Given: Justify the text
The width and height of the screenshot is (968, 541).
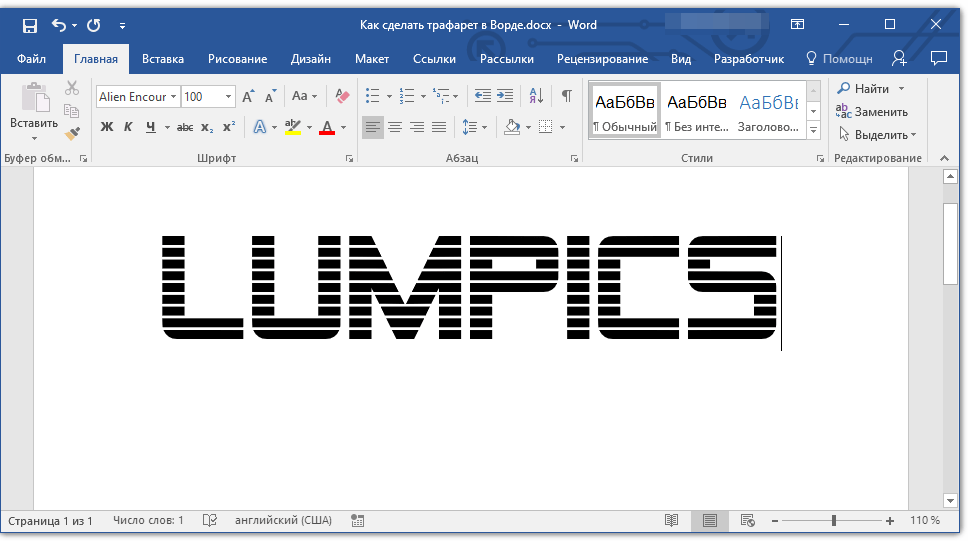Looking at the screenshot, I should 439,127.
